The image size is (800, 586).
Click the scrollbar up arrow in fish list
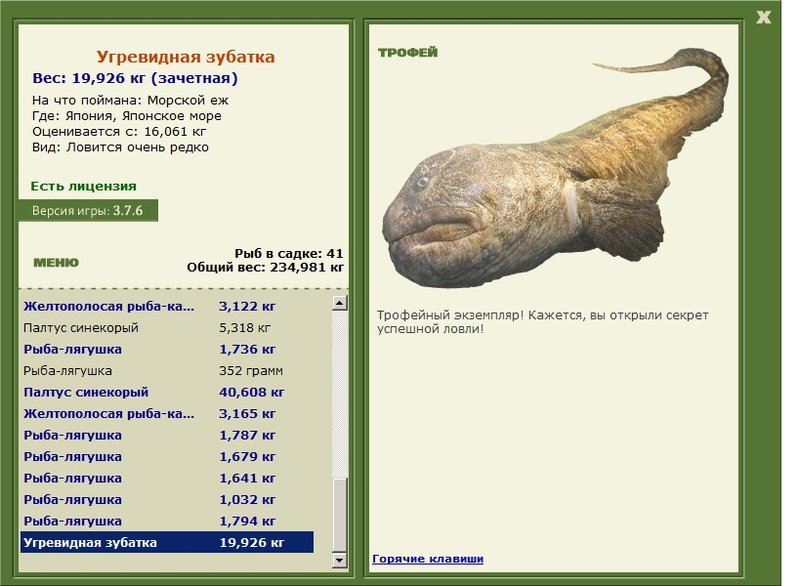pos(339,303)
